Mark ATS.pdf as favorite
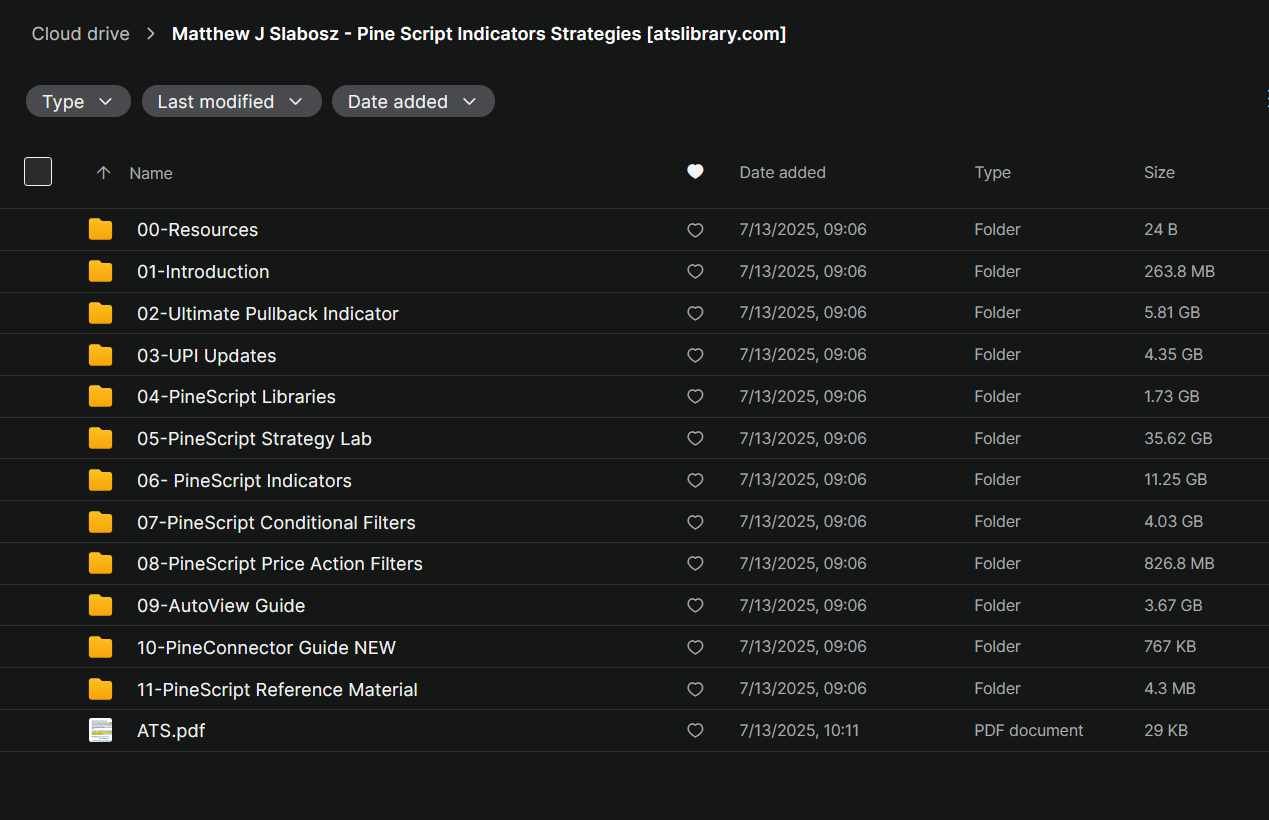Screen dimensions: 1269x820 pos(695,731)
